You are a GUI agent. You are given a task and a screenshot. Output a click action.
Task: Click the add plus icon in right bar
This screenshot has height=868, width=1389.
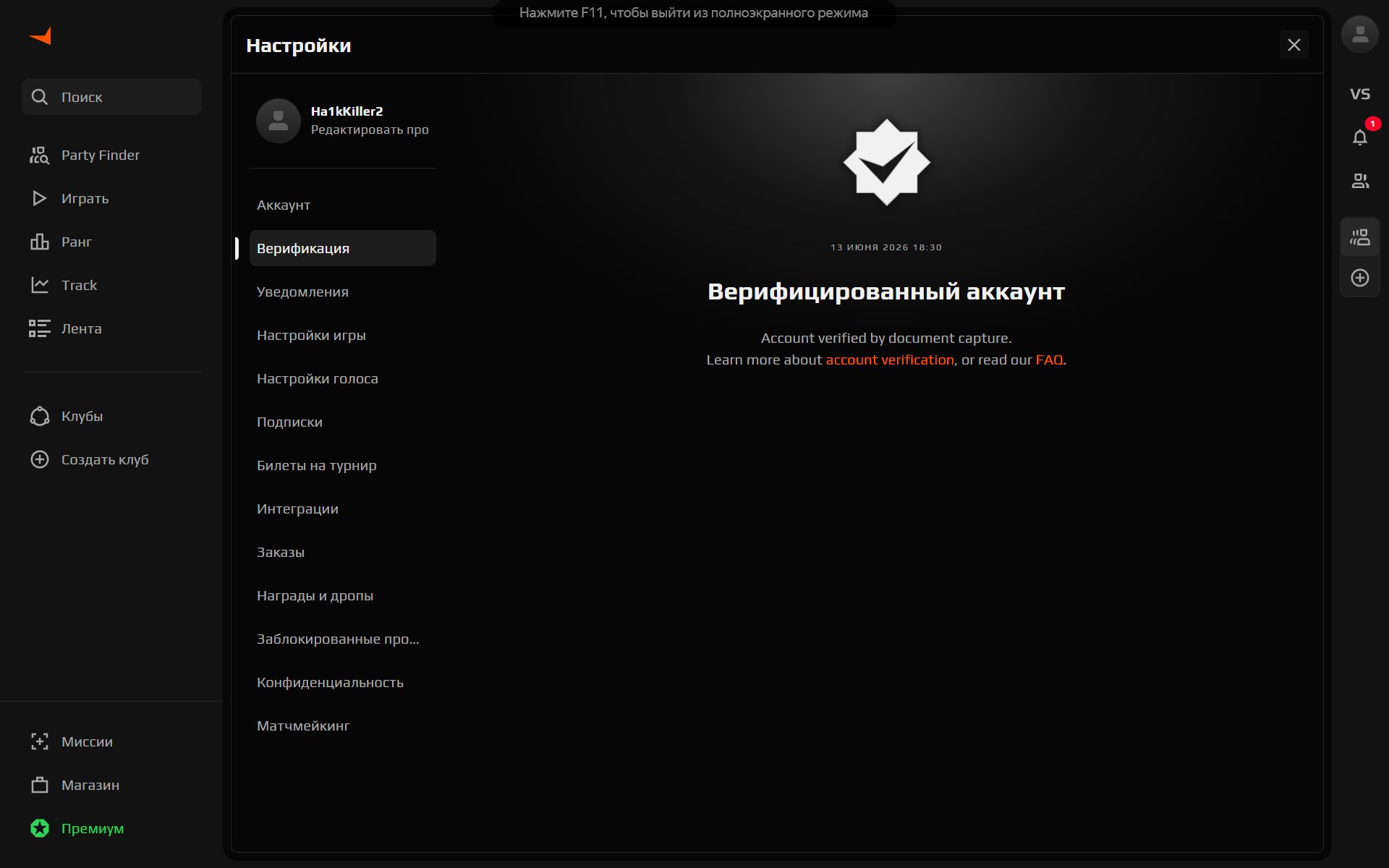click(x=1360, y=278)
